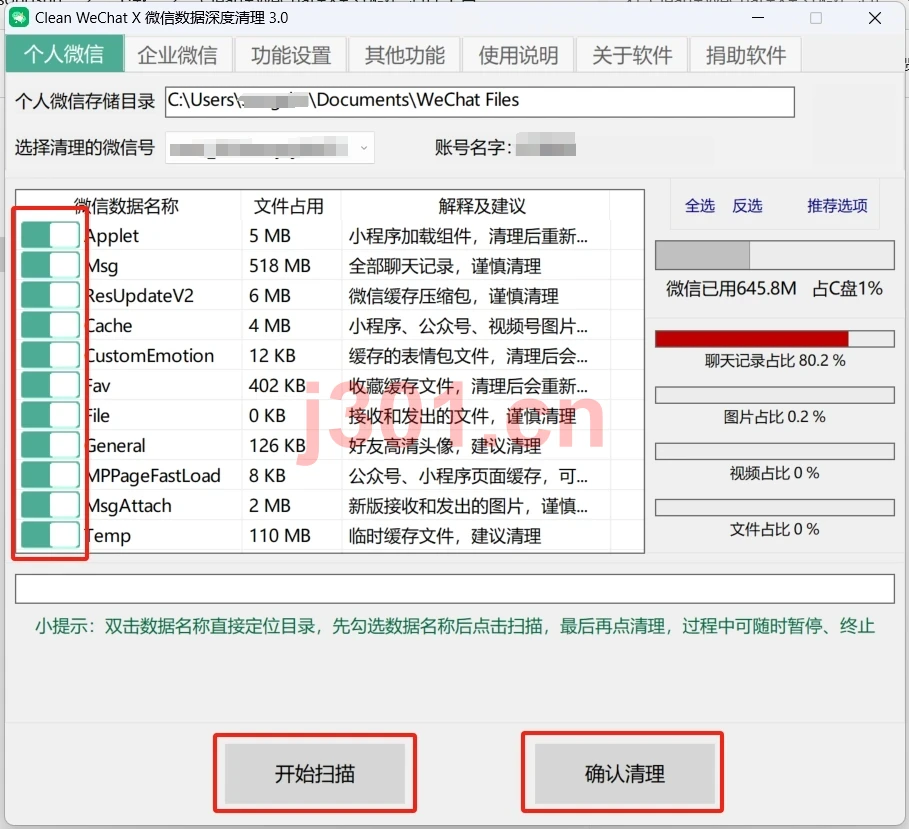Click the 推荐选项 link

[837, 206]
